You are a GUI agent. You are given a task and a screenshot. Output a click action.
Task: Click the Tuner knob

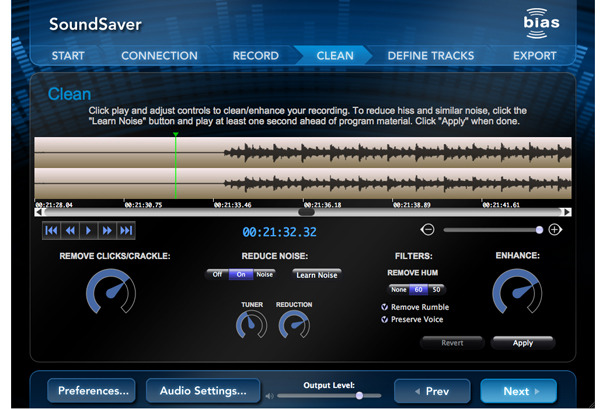(251, 324)
